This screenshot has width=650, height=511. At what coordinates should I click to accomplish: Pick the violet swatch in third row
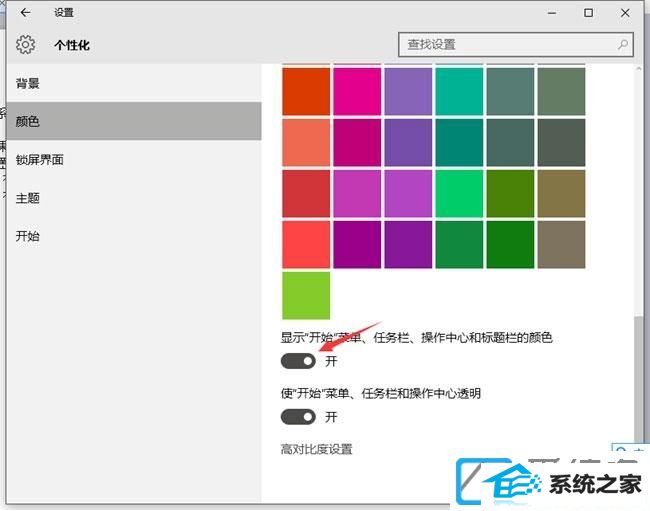[408, 194]
